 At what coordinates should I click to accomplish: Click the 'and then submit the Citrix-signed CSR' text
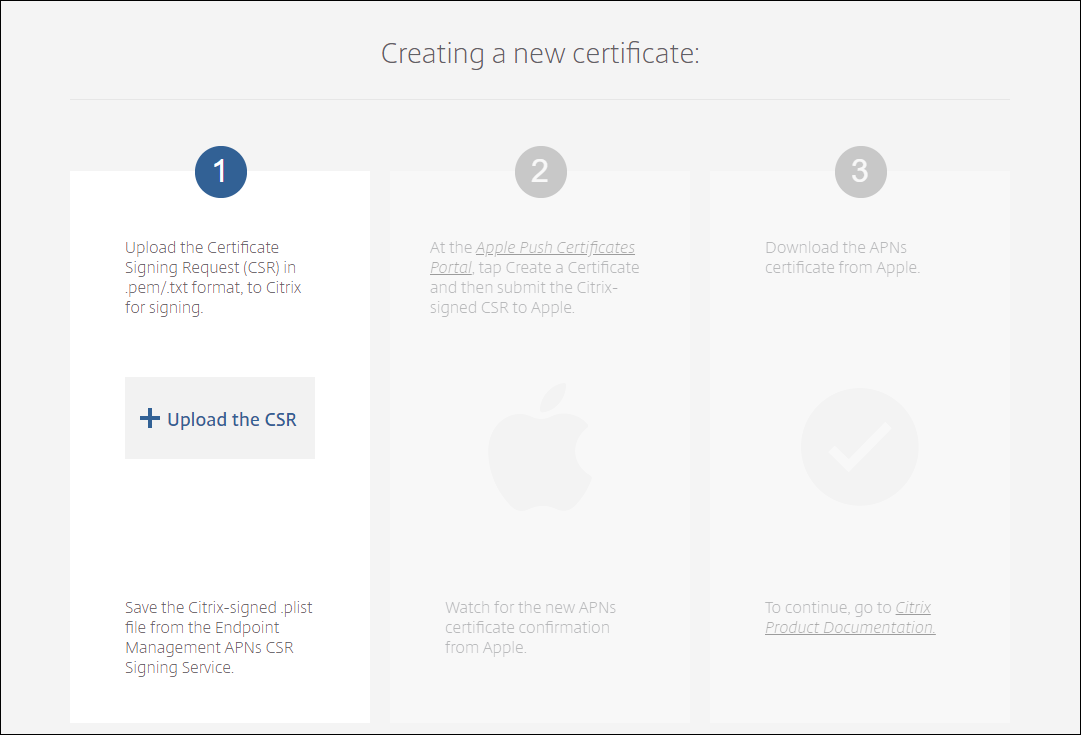tap(523, 297)
